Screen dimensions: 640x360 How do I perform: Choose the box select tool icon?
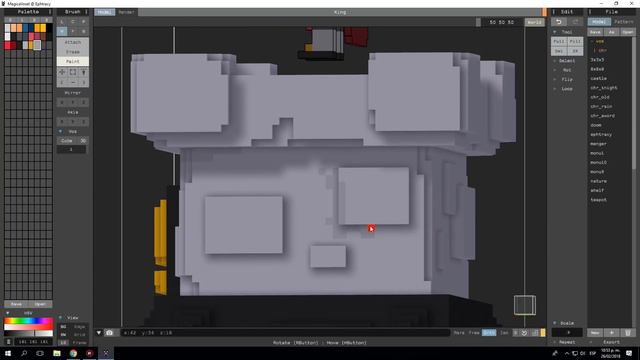[x=73, y=72]
